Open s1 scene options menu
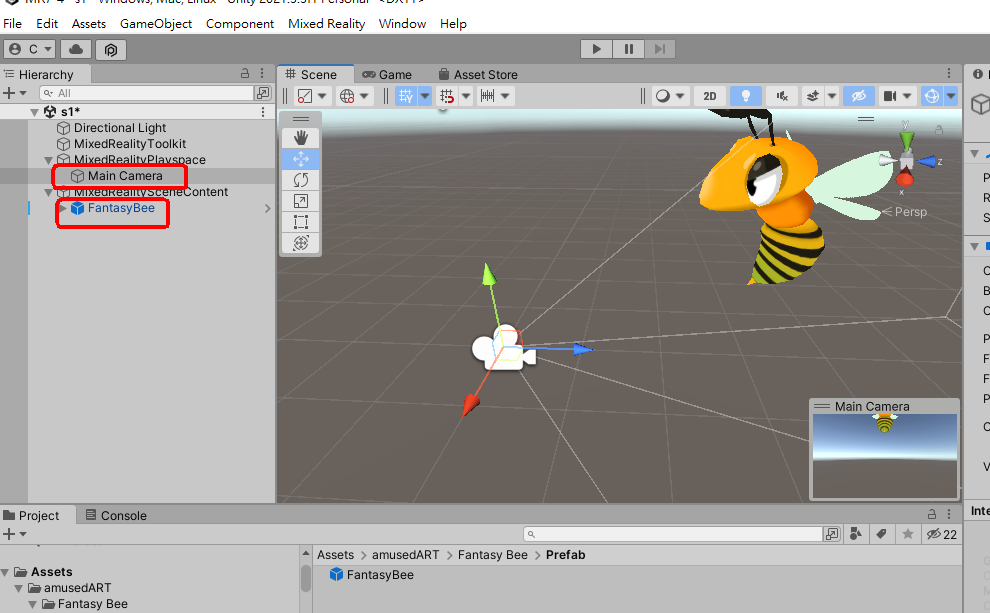The width and height of the screenshot is (990, 613). pos(263,112)
